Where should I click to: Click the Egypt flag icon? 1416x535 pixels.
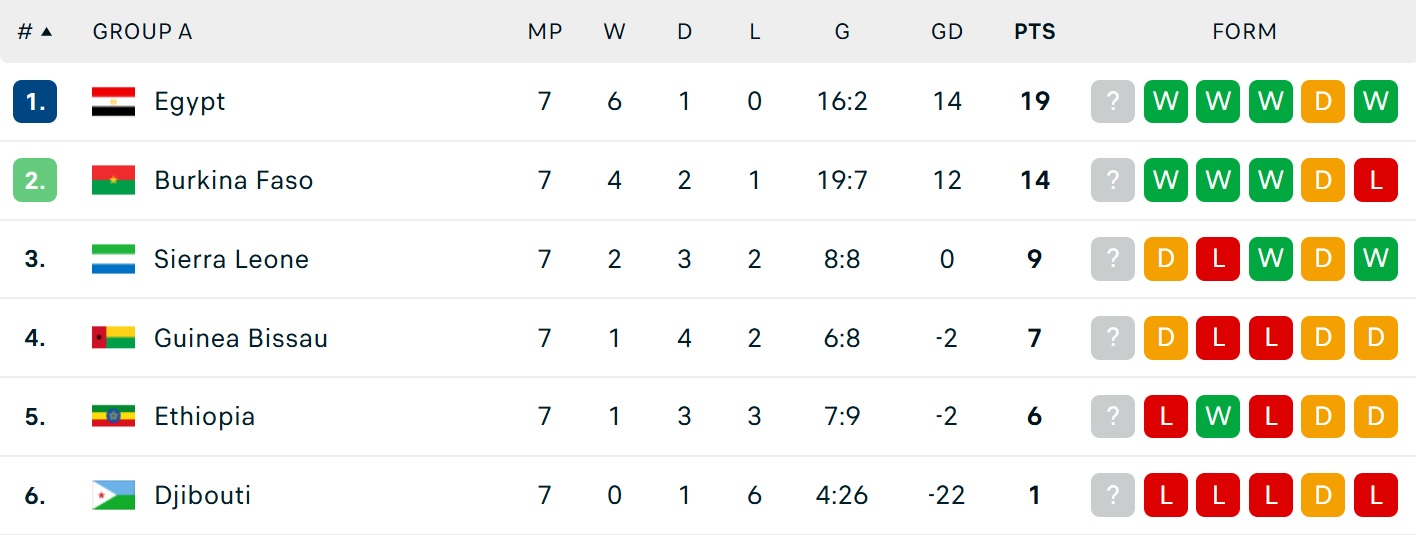click(113, 101)
